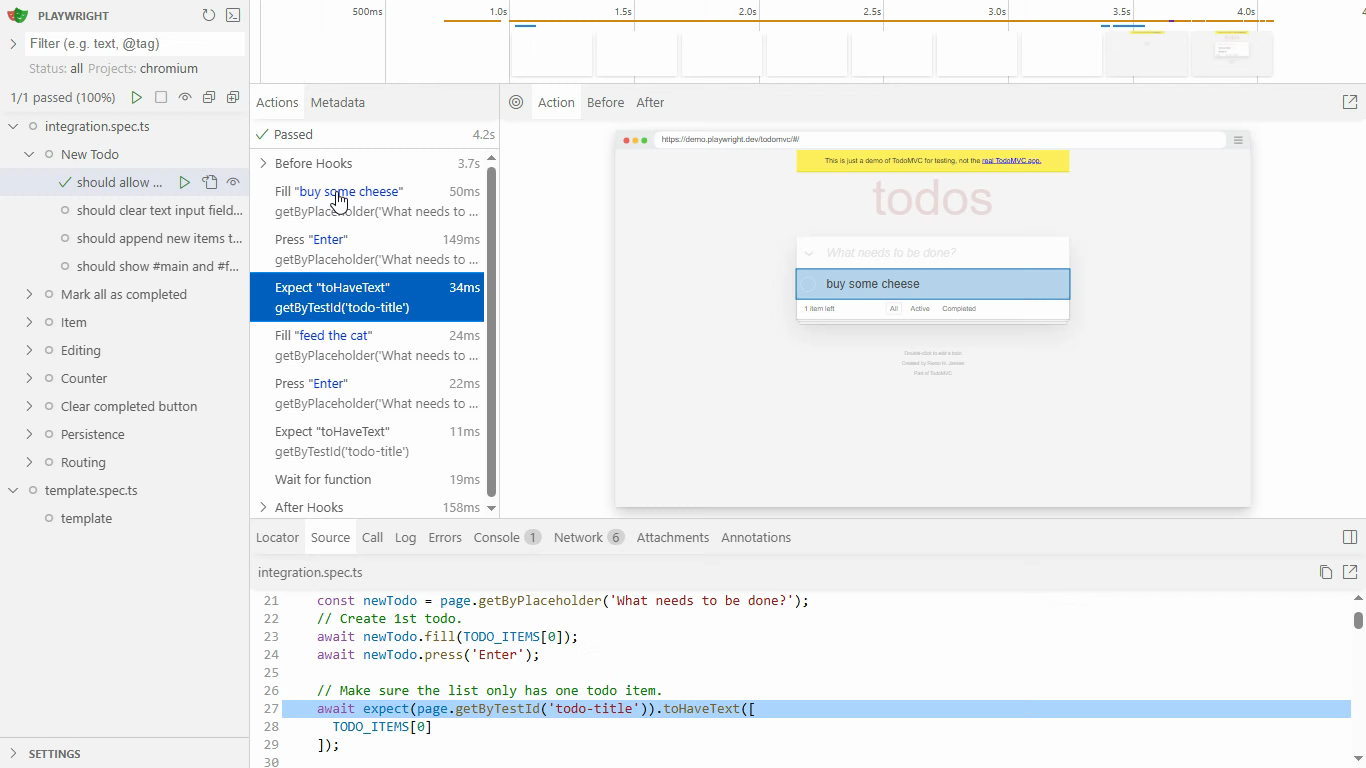
Task: Run all tests with the play button
Action: tap(137, 97)
